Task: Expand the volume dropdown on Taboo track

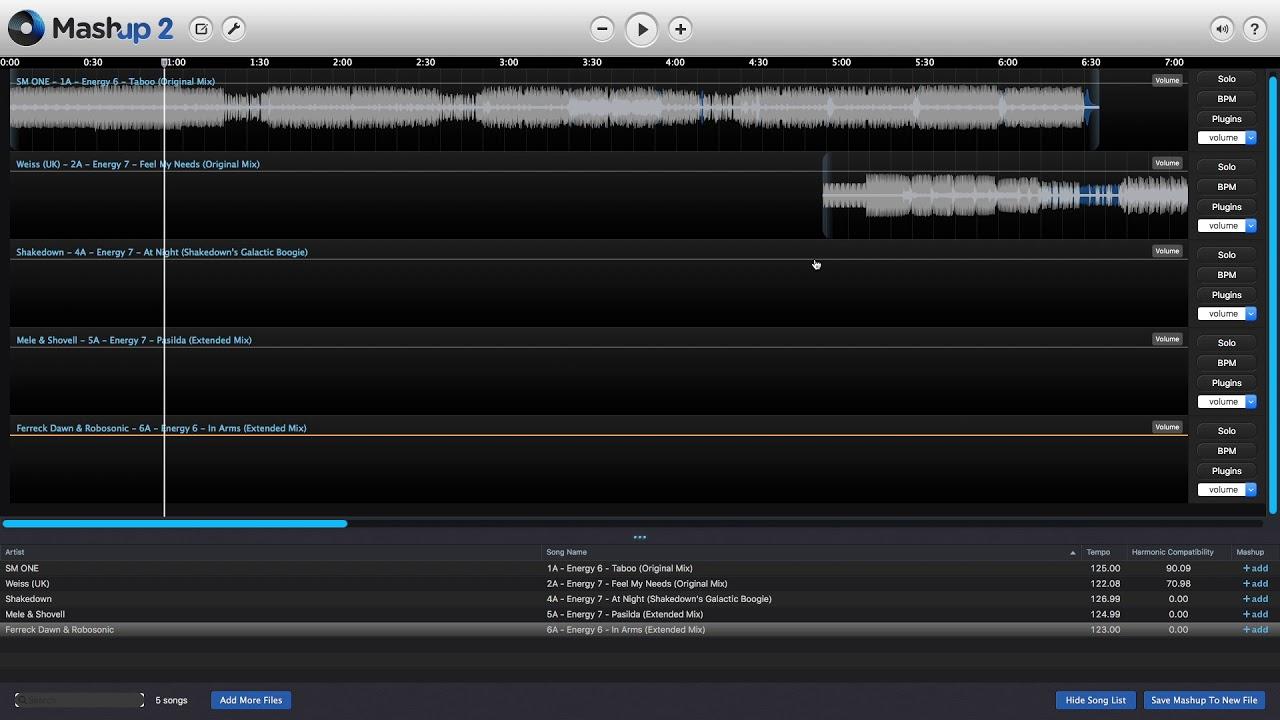Action: pyautogui.click(x=1227, y=138)
